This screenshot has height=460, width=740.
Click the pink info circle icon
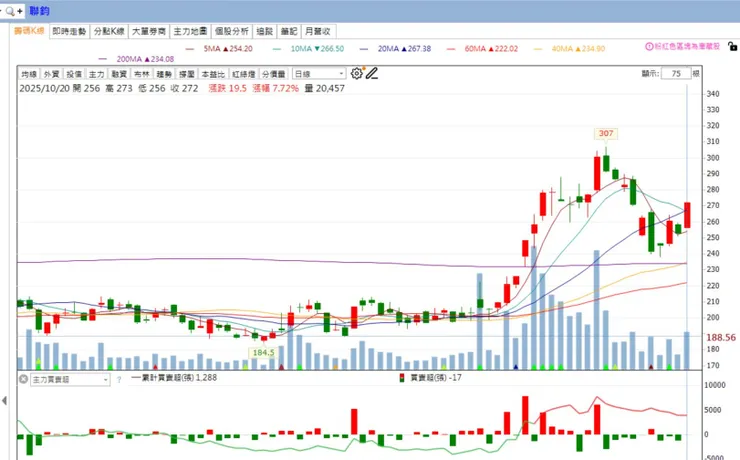coord(649,46)
